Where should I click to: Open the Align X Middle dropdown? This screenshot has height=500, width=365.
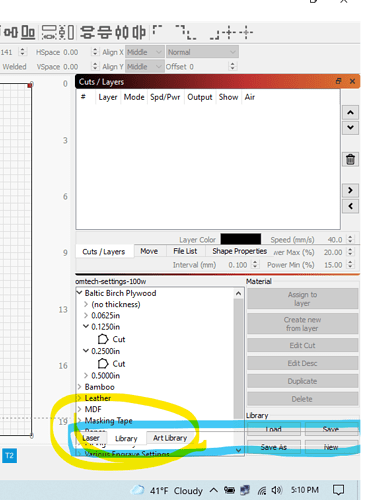click(x=145, y=52)
